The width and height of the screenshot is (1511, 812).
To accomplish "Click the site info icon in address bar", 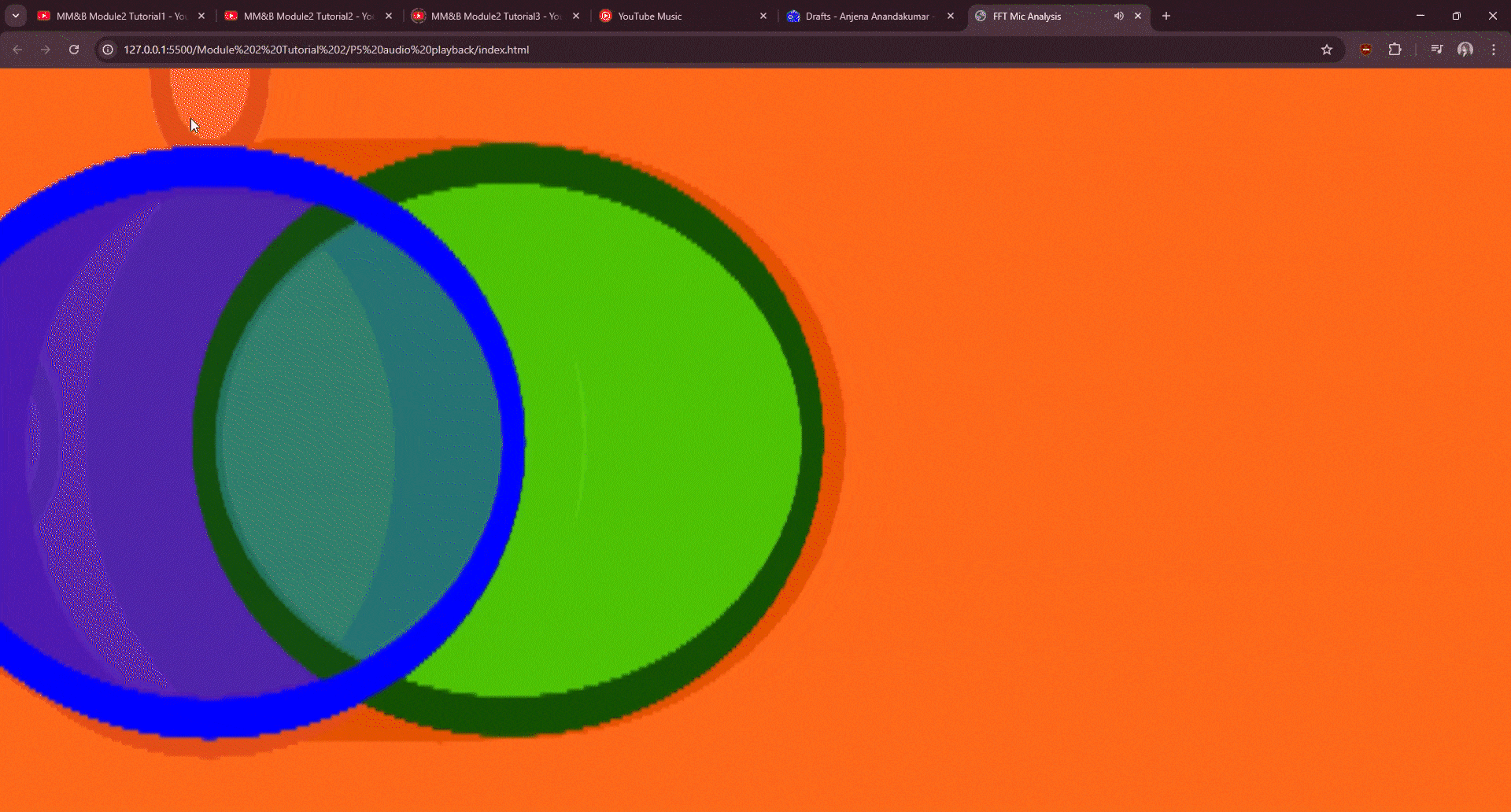I will click(x=106, y=49).
